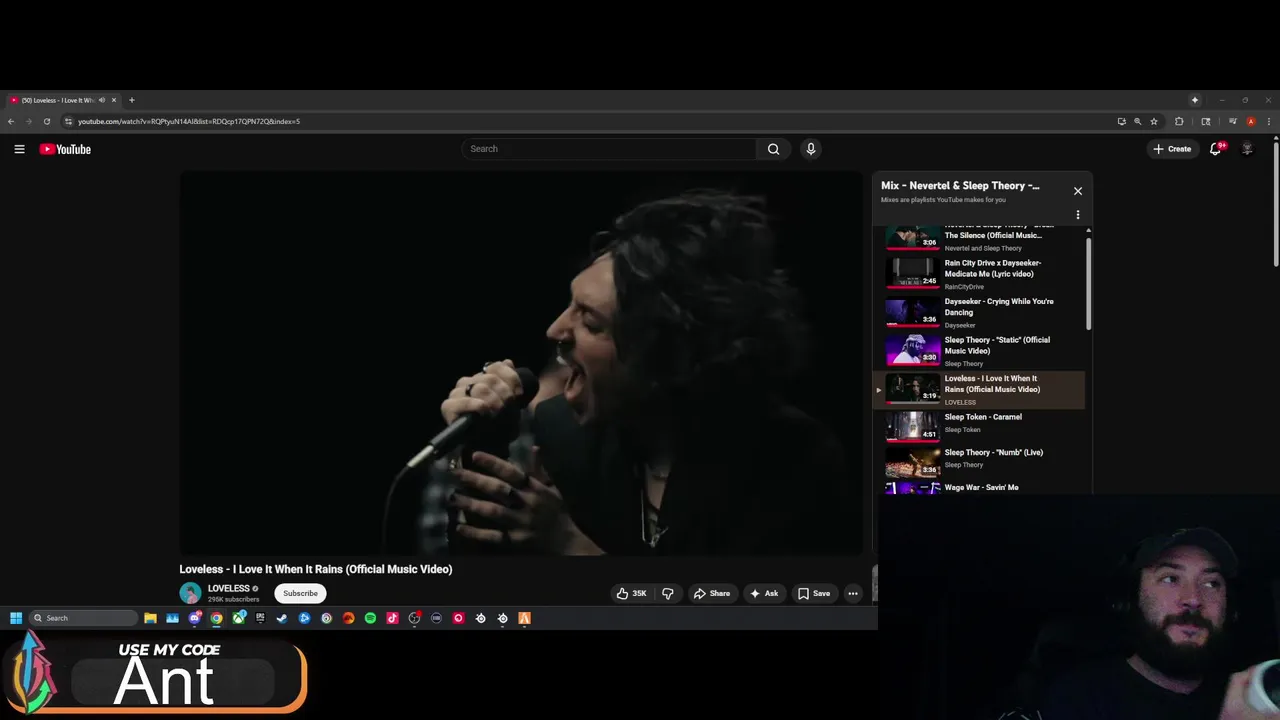Viewport: 1280px width, 720px height.
Task: Go back in Chrome
Action: tap(11, 121)
